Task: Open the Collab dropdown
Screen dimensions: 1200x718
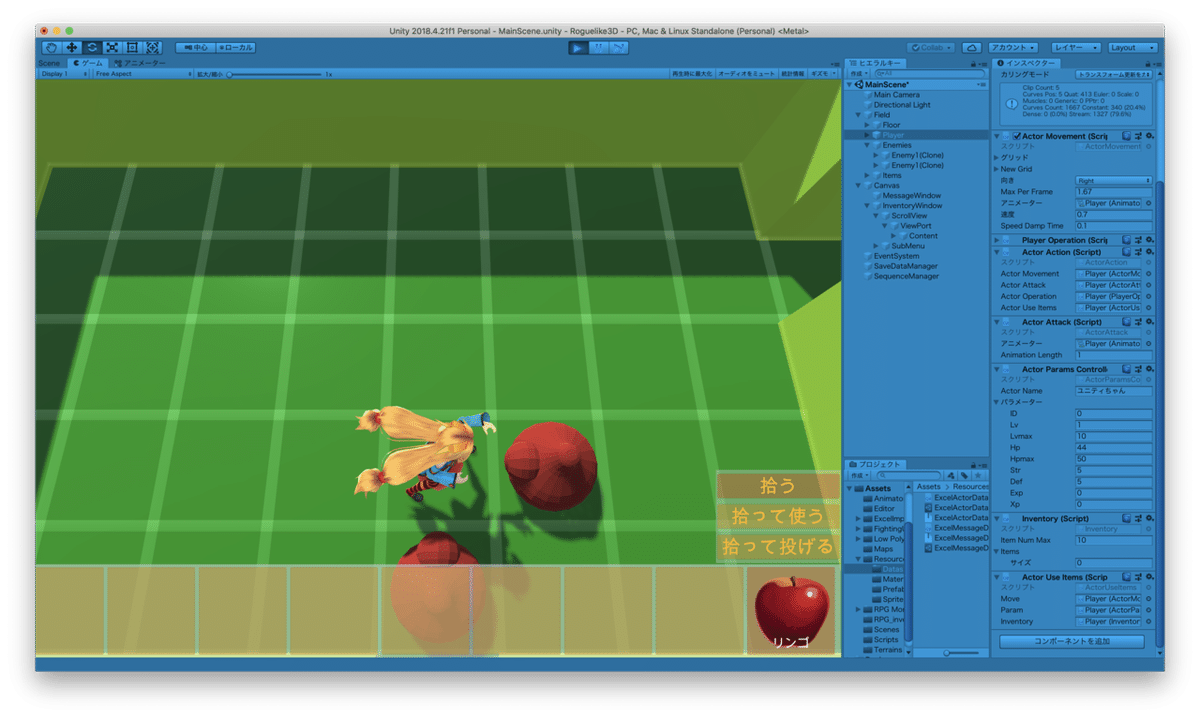Action: [930, 47]
